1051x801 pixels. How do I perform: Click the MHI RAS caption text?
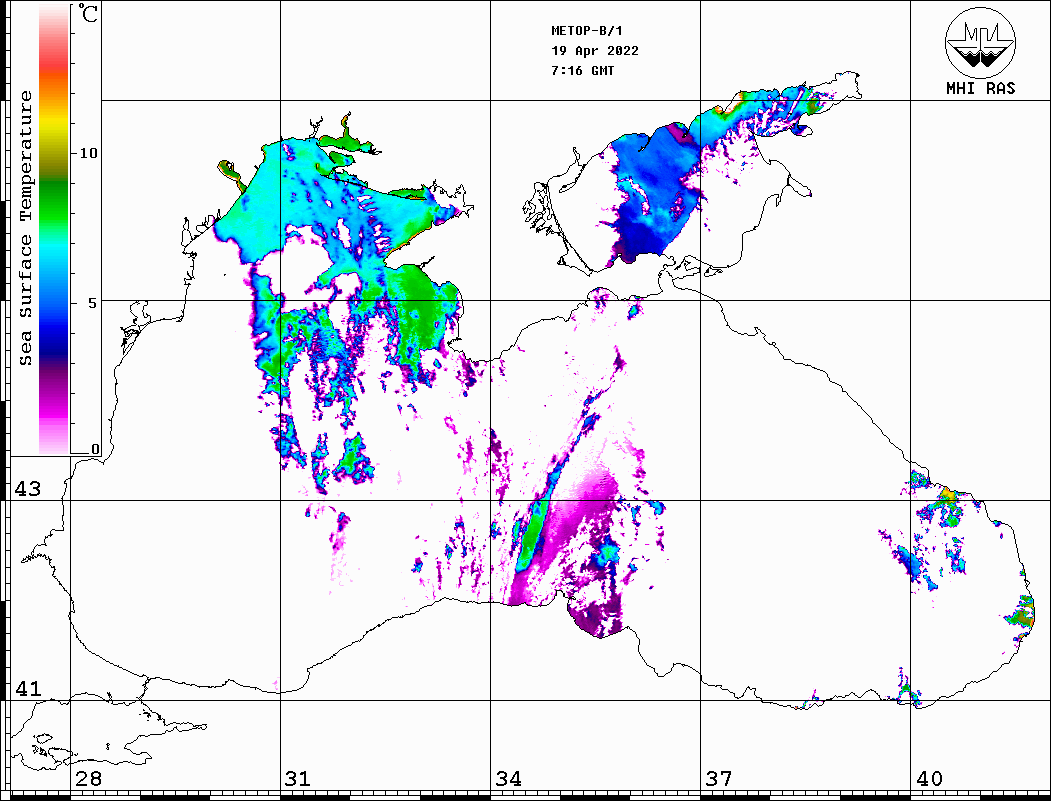(981, 88)
